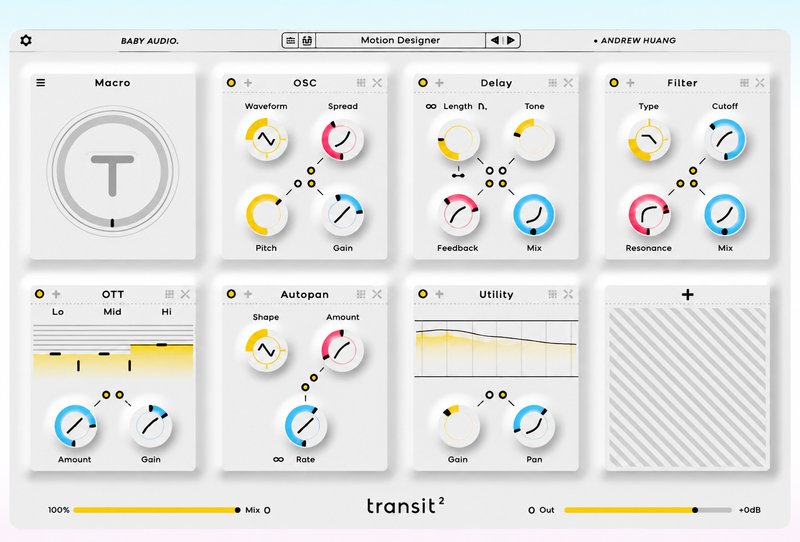Toggle Delay Length note-value icon

(482, 106)
